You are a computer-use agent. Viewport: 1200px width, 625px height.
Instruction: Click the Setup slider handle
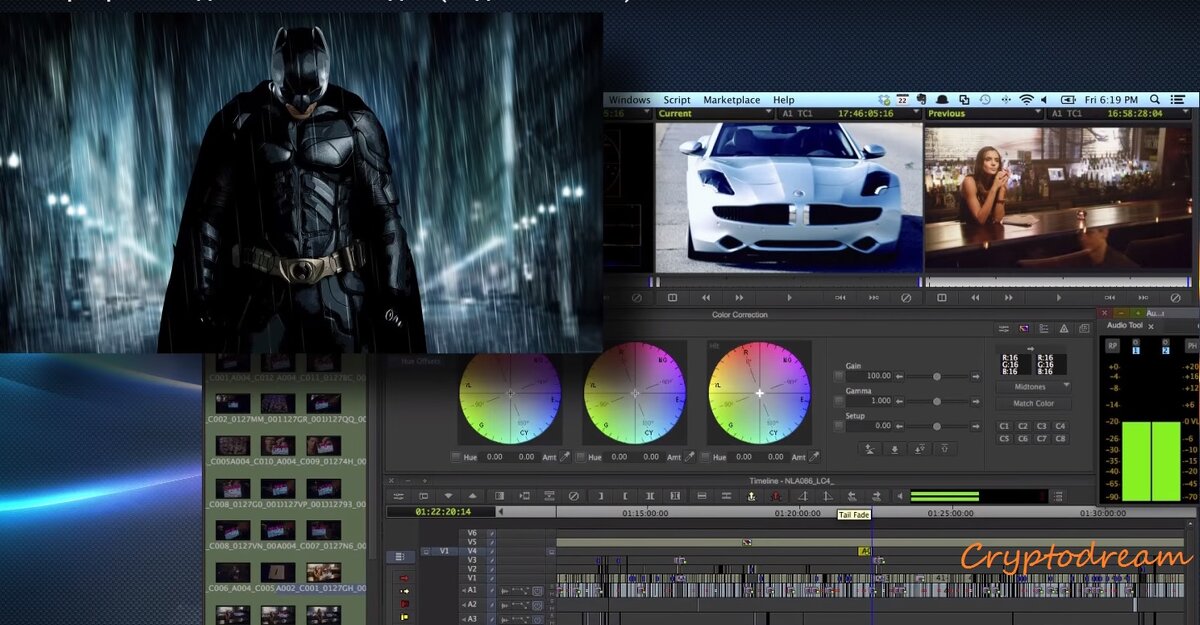937,426
